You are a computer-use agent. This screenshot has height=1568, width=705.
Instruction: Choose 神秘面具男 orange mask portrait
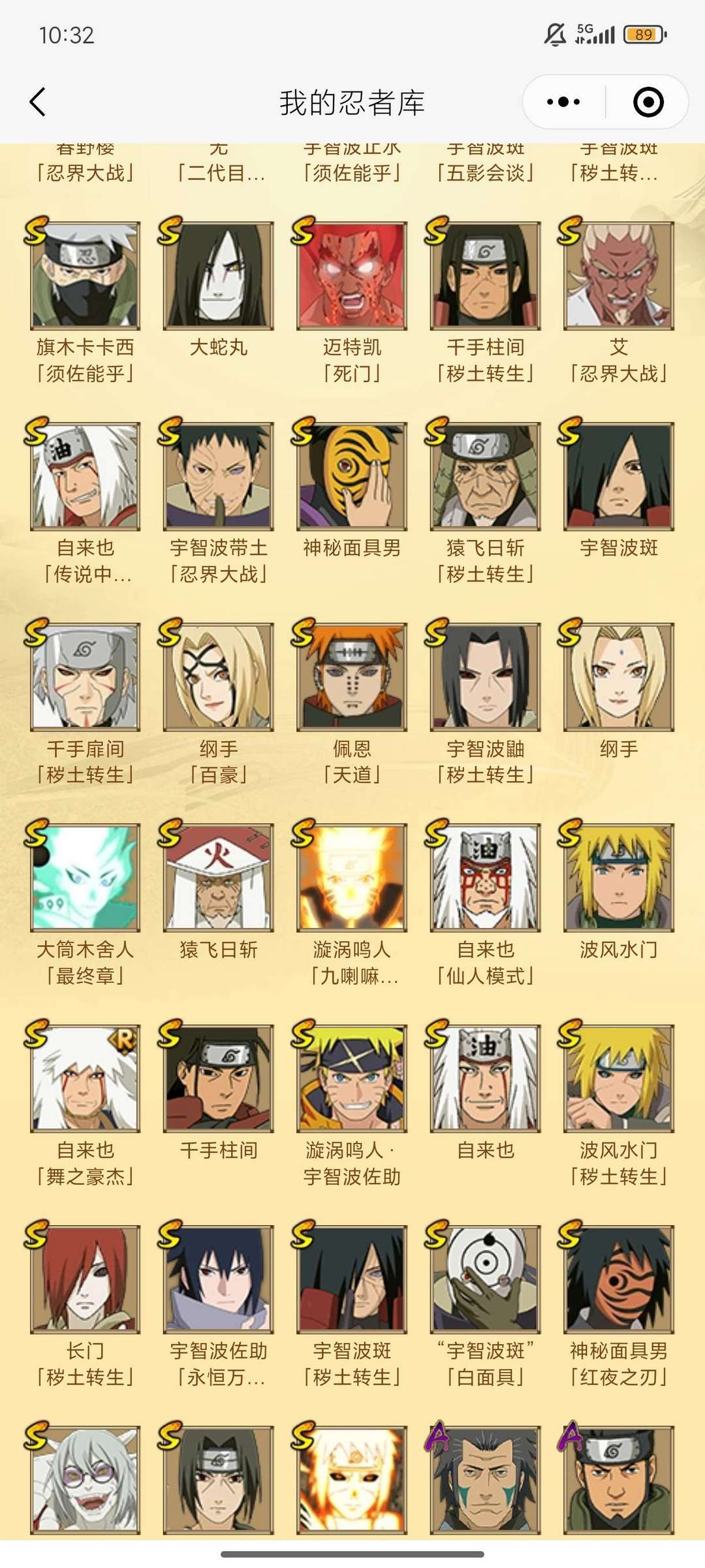[352, 476]
